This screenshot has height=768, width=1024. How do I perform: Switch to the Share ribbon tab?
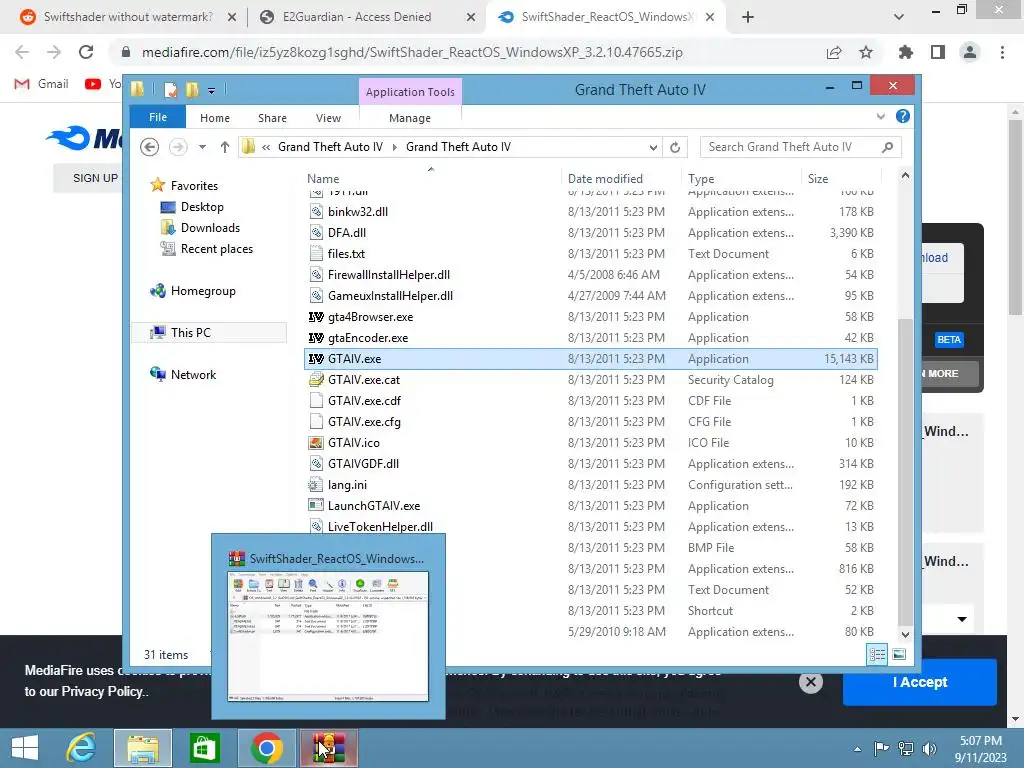coord(272,118)
